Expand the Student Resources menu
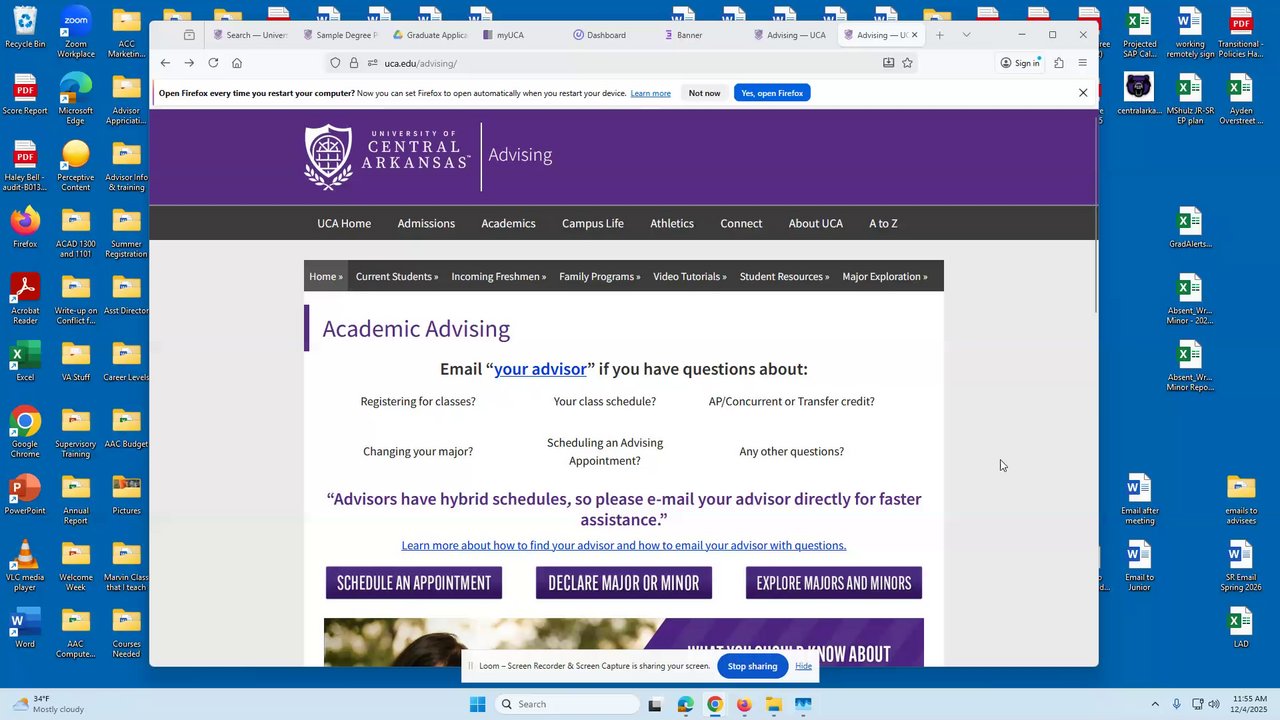The image size is (1280, 720). (x=785, y=276)
